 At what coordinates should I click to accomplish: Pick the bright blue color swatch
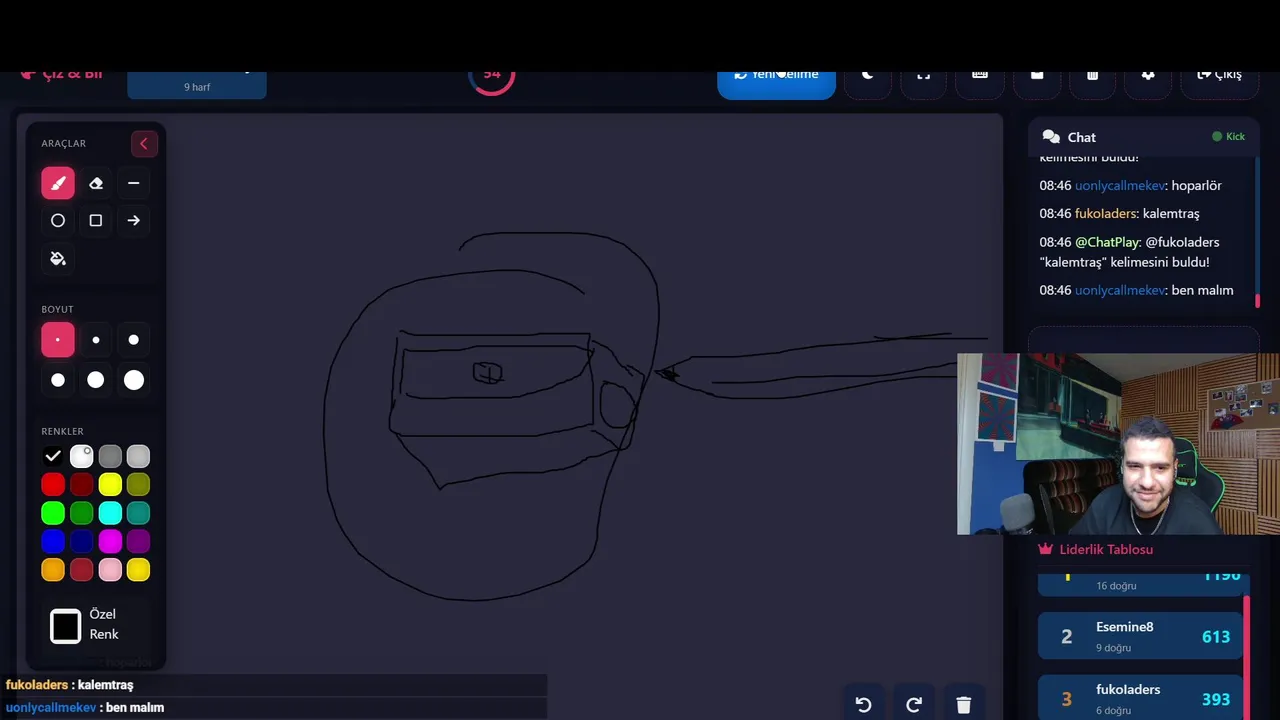[x=53, y=541]
